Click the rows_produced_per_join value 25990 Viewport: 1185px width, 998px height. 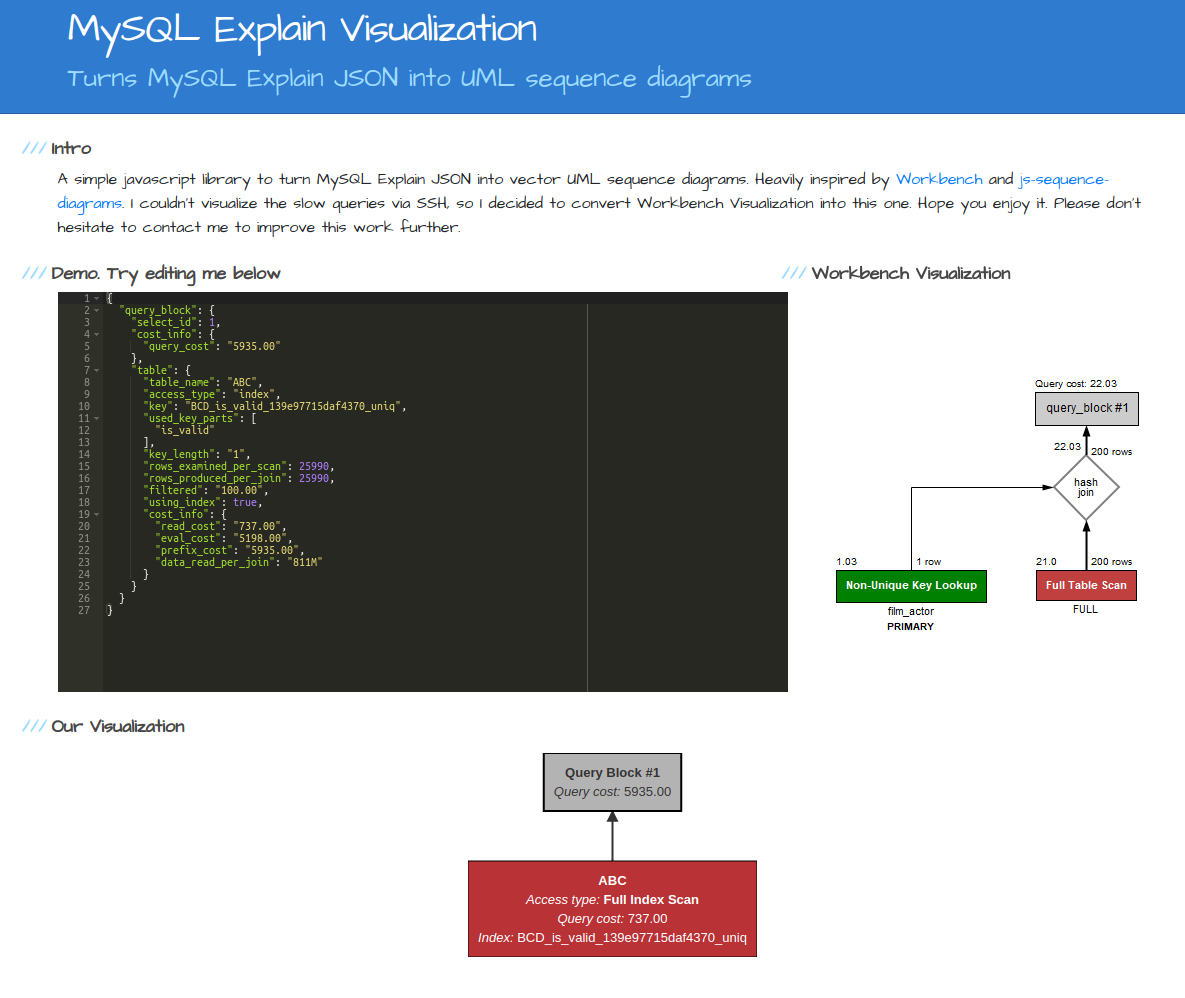pos(314,479)
